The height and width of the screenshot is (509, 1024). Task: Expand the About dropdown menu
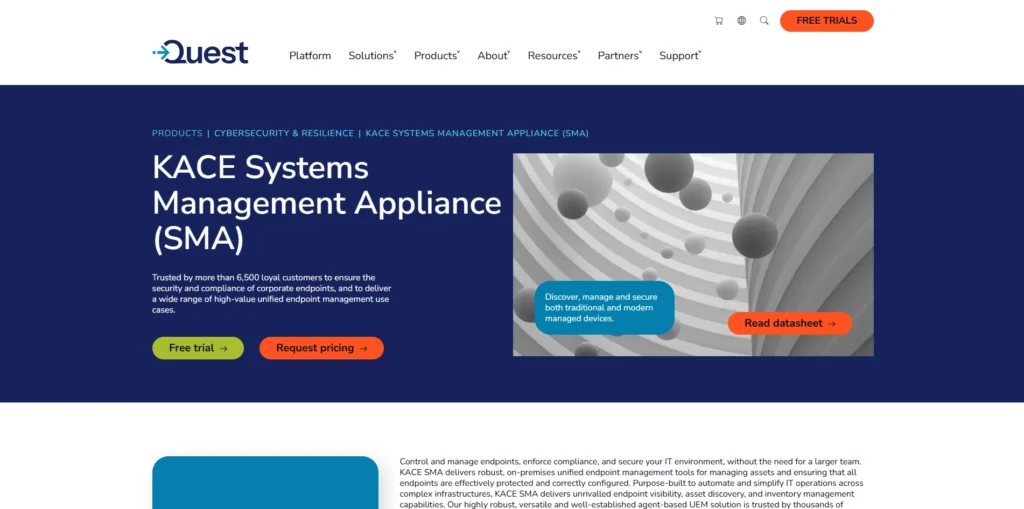[494, 56]
